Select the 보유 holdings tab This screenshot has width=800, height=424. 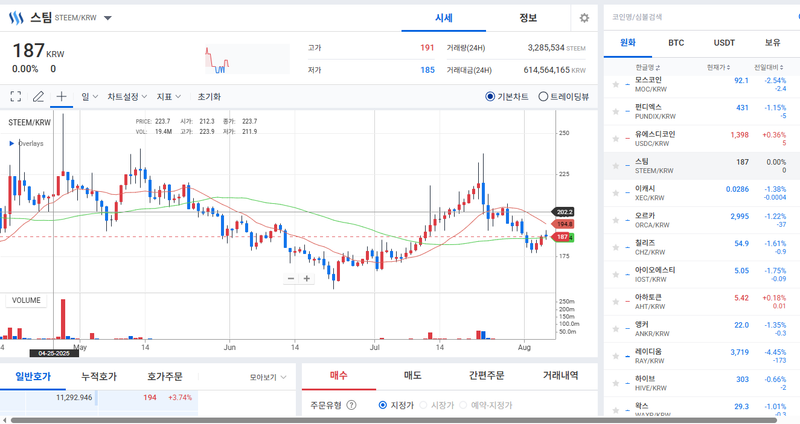[772, 43]
